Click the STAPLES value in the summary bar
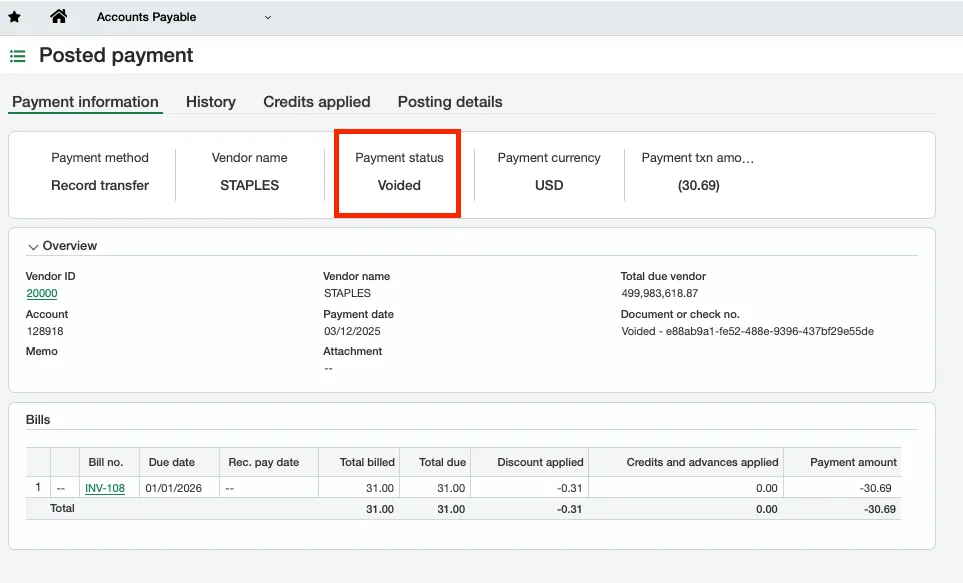This screenshot has height=583, width=963. [x=249, y=186]
